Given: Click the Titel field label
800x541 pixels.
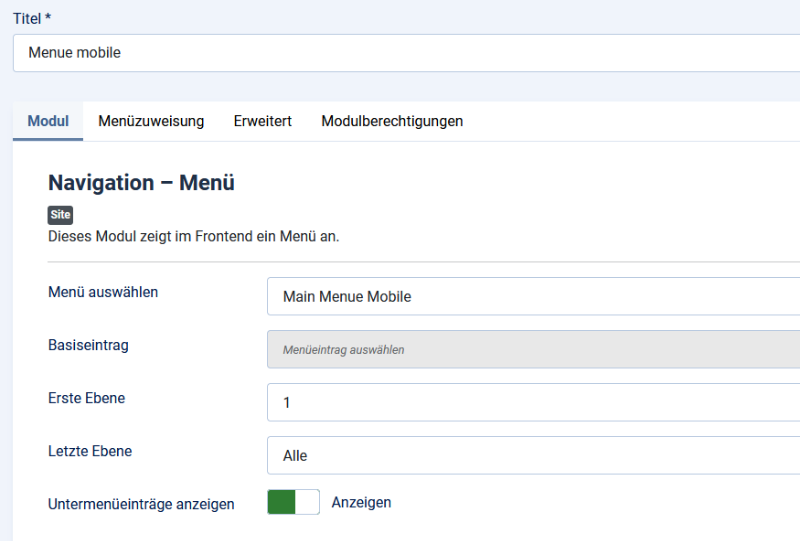Looking at the screenshot, I should tap(32, 18).
